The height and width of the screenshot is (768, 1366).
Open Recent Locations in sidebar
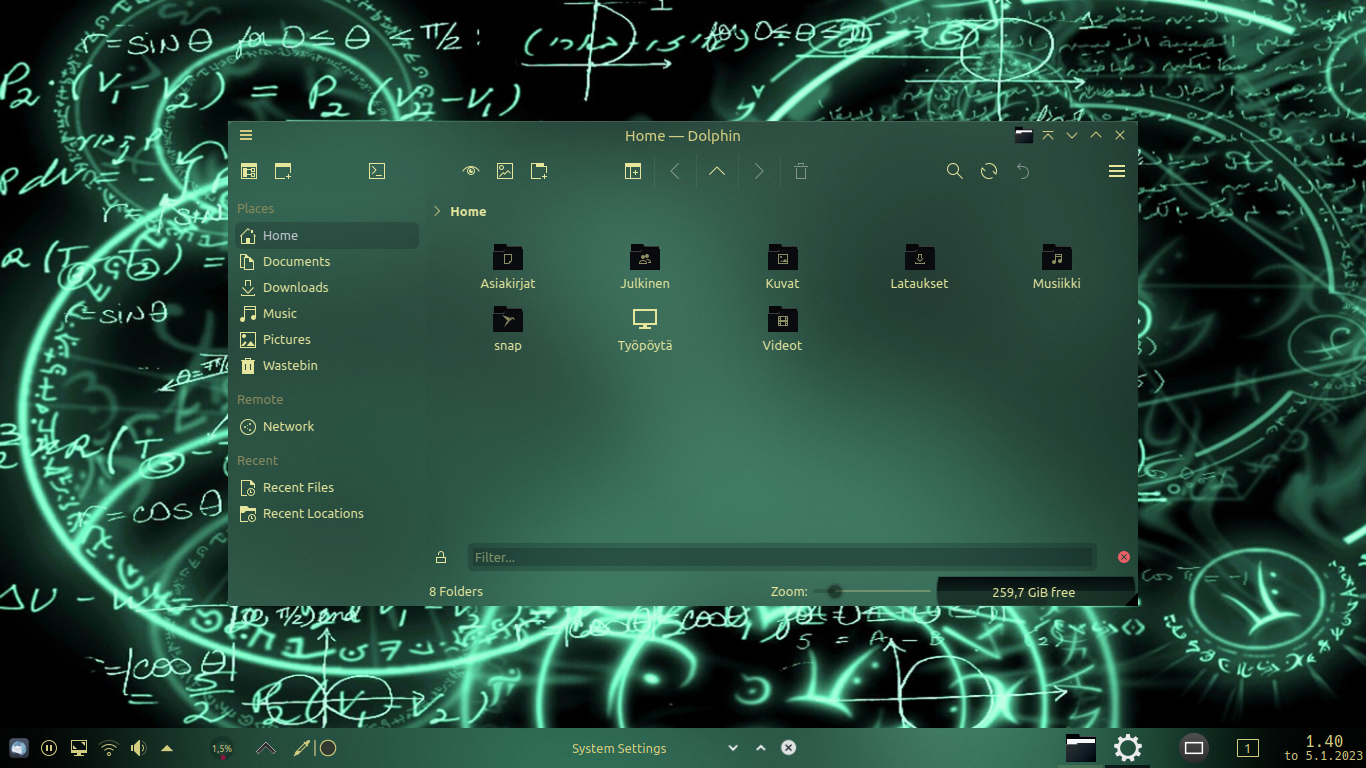[327, 513]
